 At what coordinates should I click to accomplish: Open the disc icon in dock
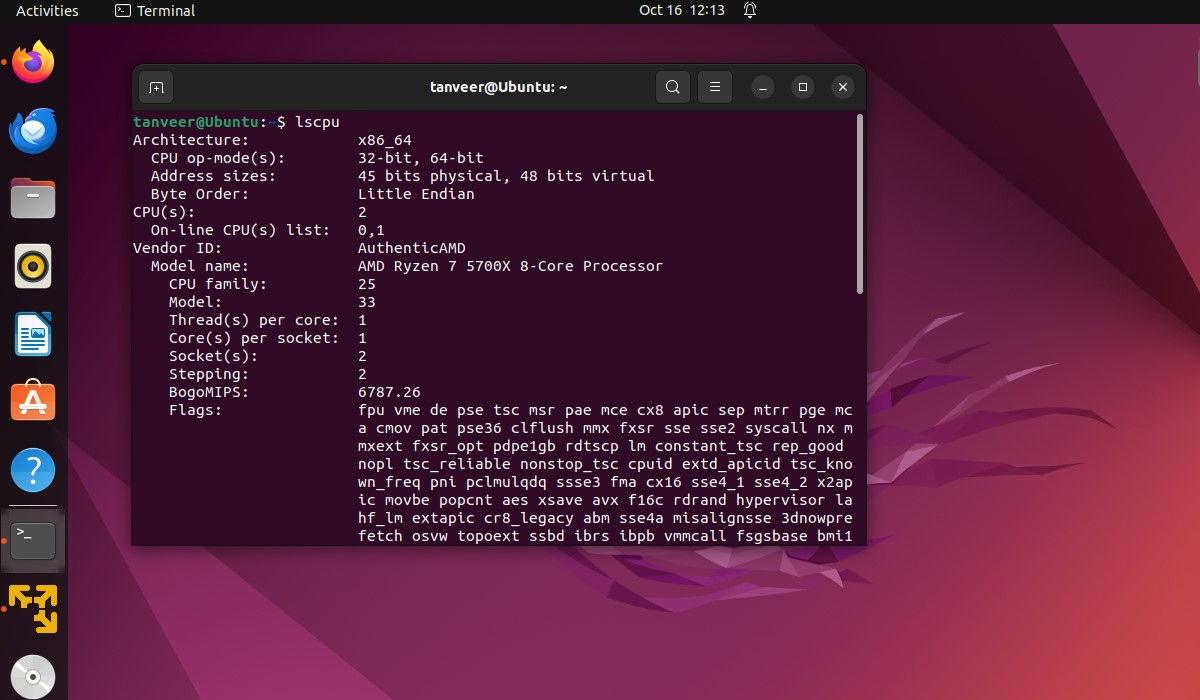(x=33, y=677)
